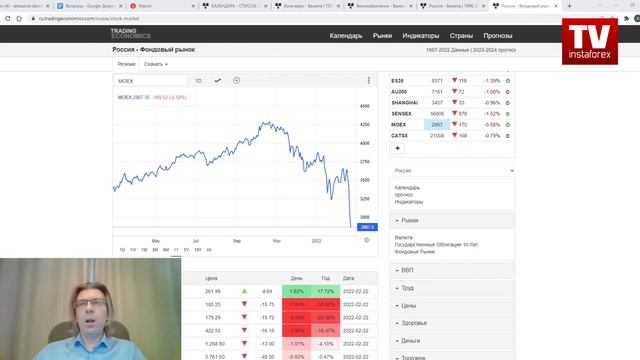Switch to the Report tab
The image size is (640, 360).
(x=162, y=6)
